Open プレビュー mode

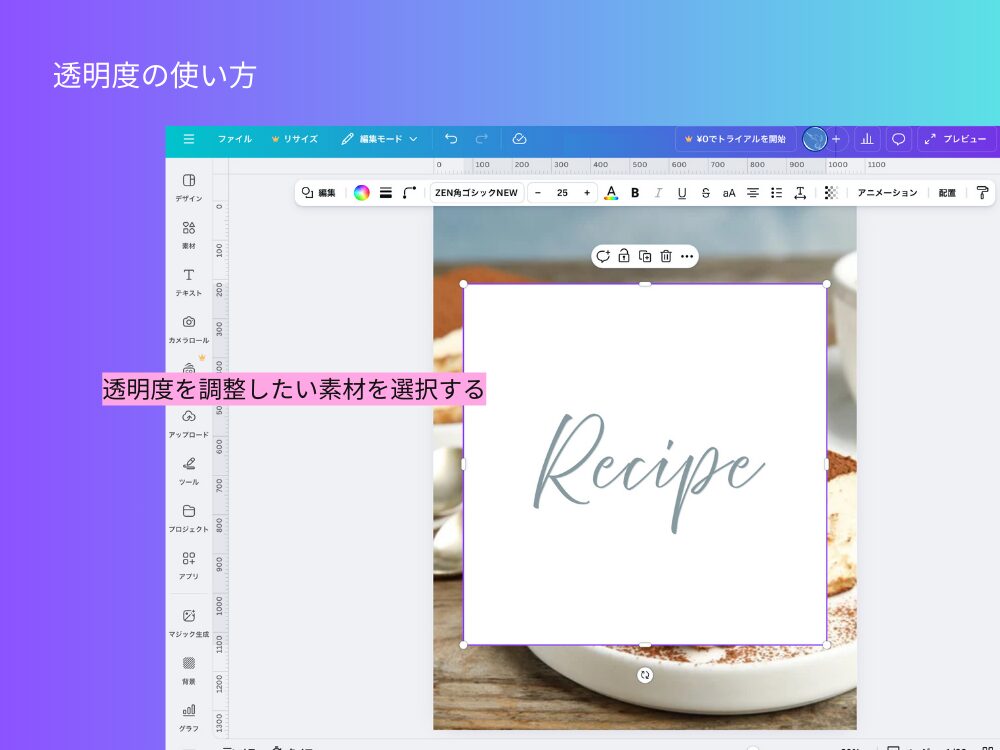click(x=955, y=139)
